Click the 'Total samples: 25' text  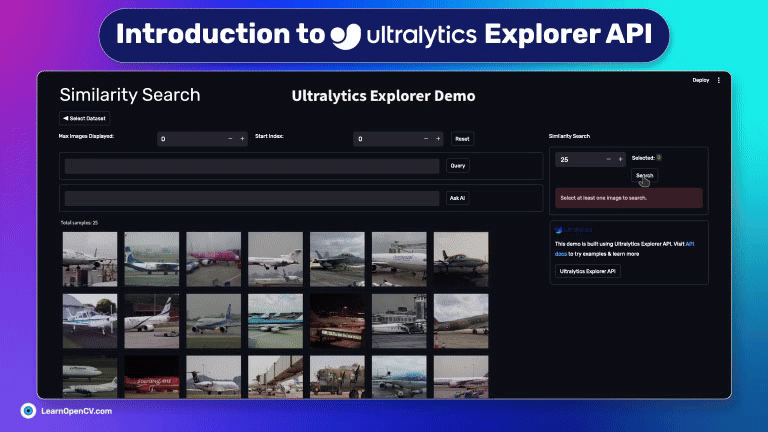(x=79, y=223)
